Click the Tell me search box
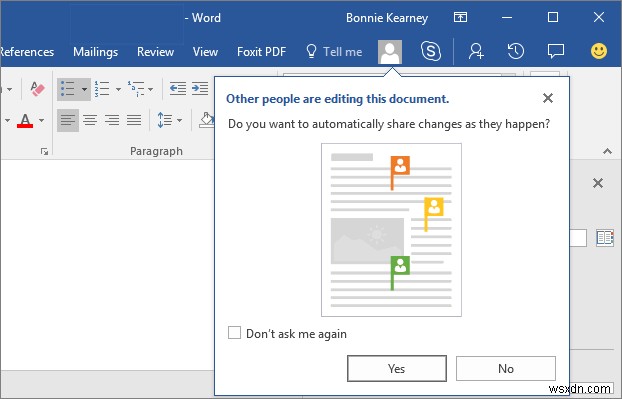622x399 pixels. (x=334, y=52)
